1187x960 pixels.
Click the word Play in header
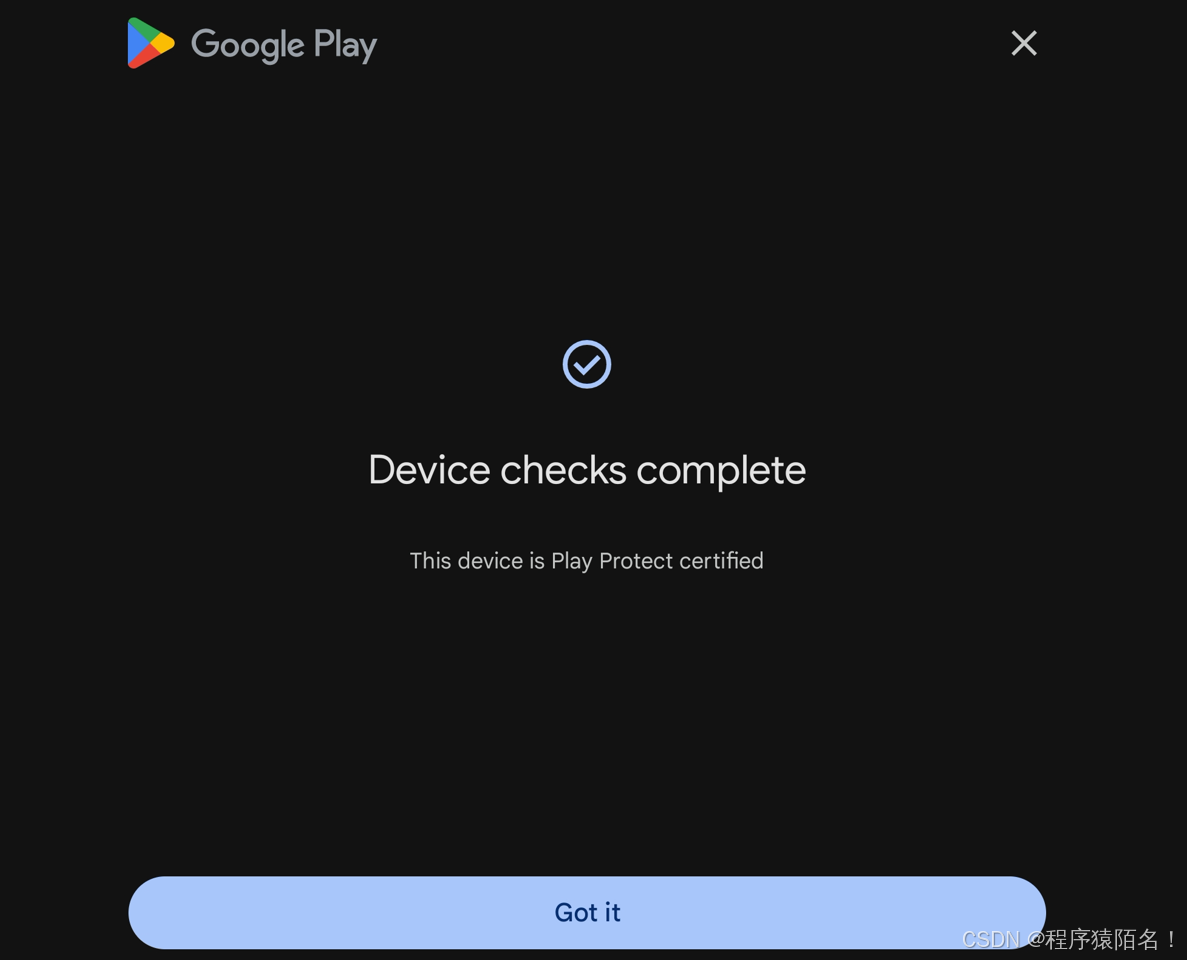pyautogui.click(x=345, y=45)
